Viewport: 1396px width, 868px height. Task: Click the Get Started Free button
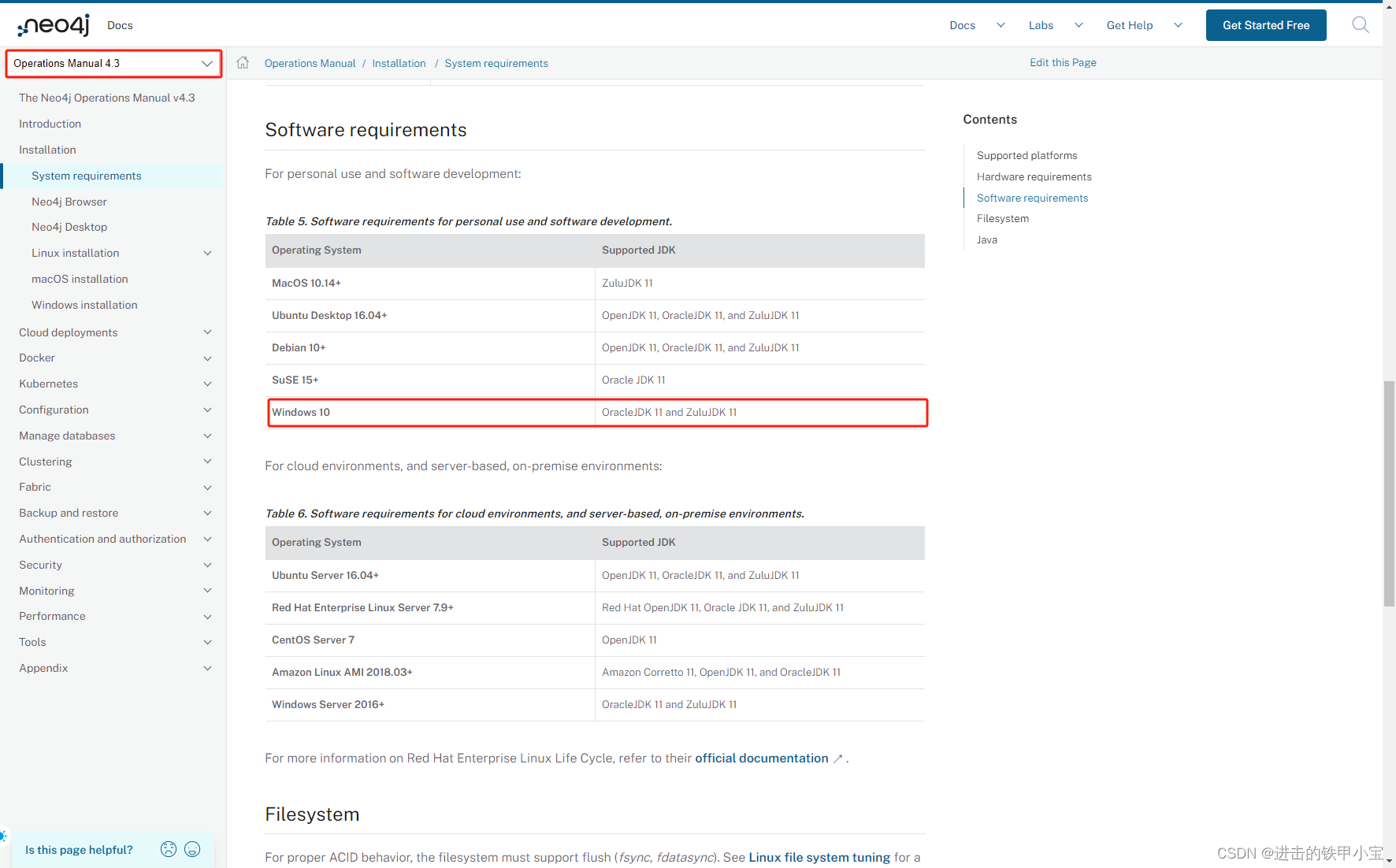pos(1266,25)
